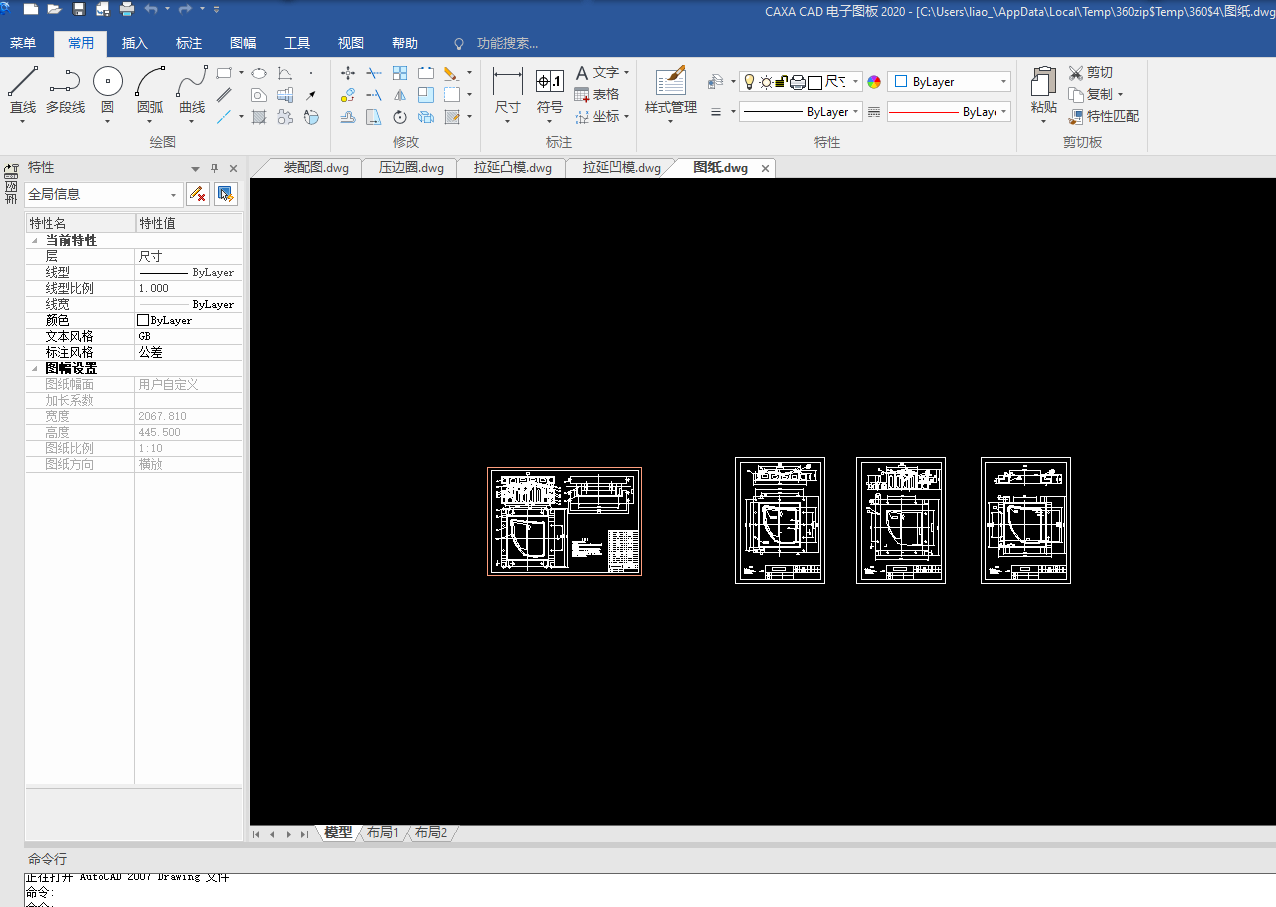Open the 复制 dropdown arrow

1120,95
